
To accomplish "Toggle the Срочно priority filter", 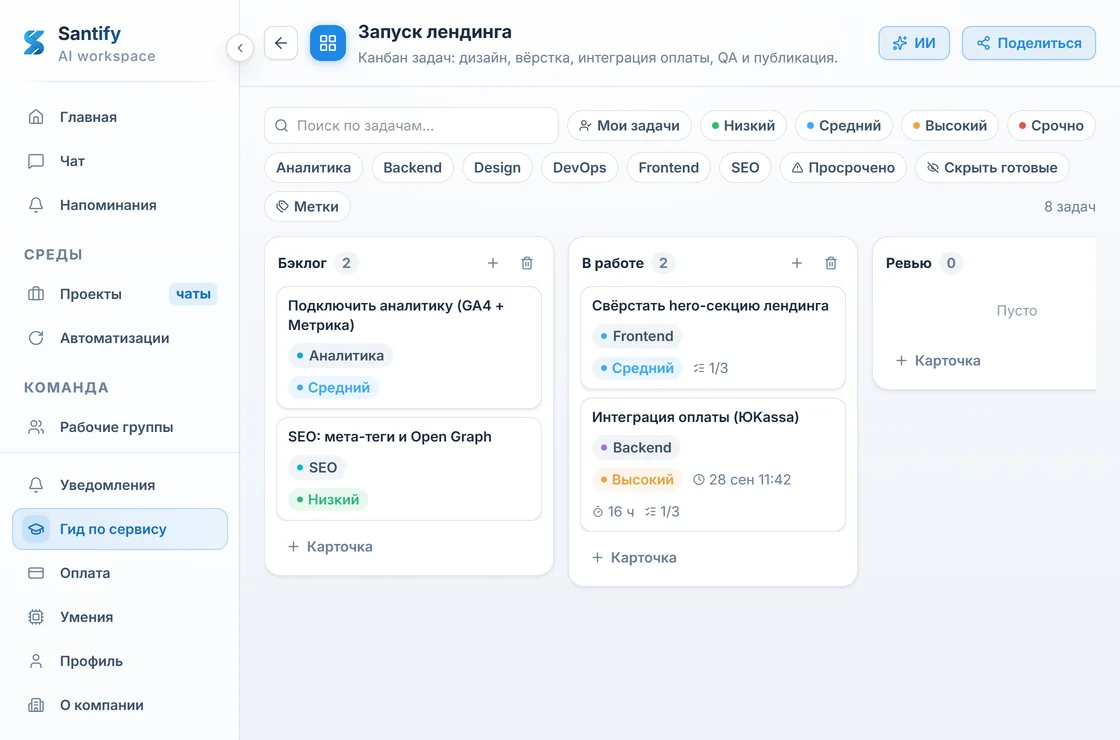I will 1051,126.
